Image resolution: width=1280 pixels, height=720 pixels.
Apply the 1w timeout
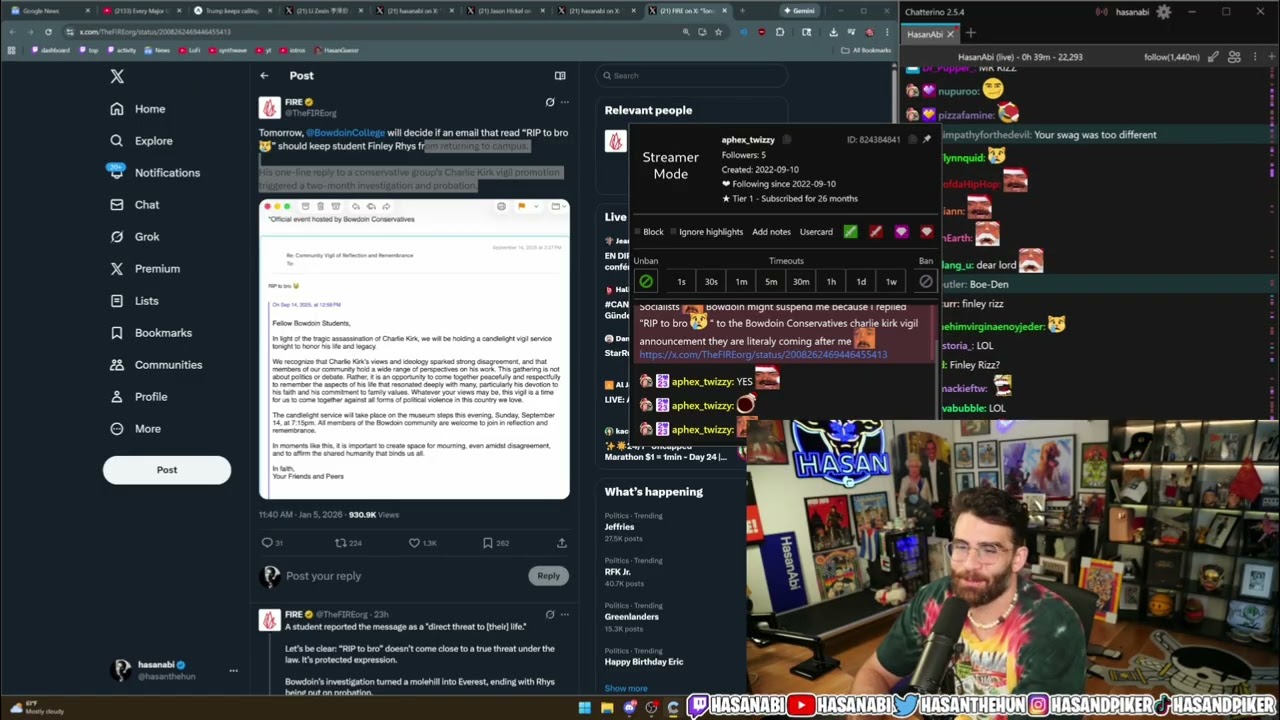point(891,282)
